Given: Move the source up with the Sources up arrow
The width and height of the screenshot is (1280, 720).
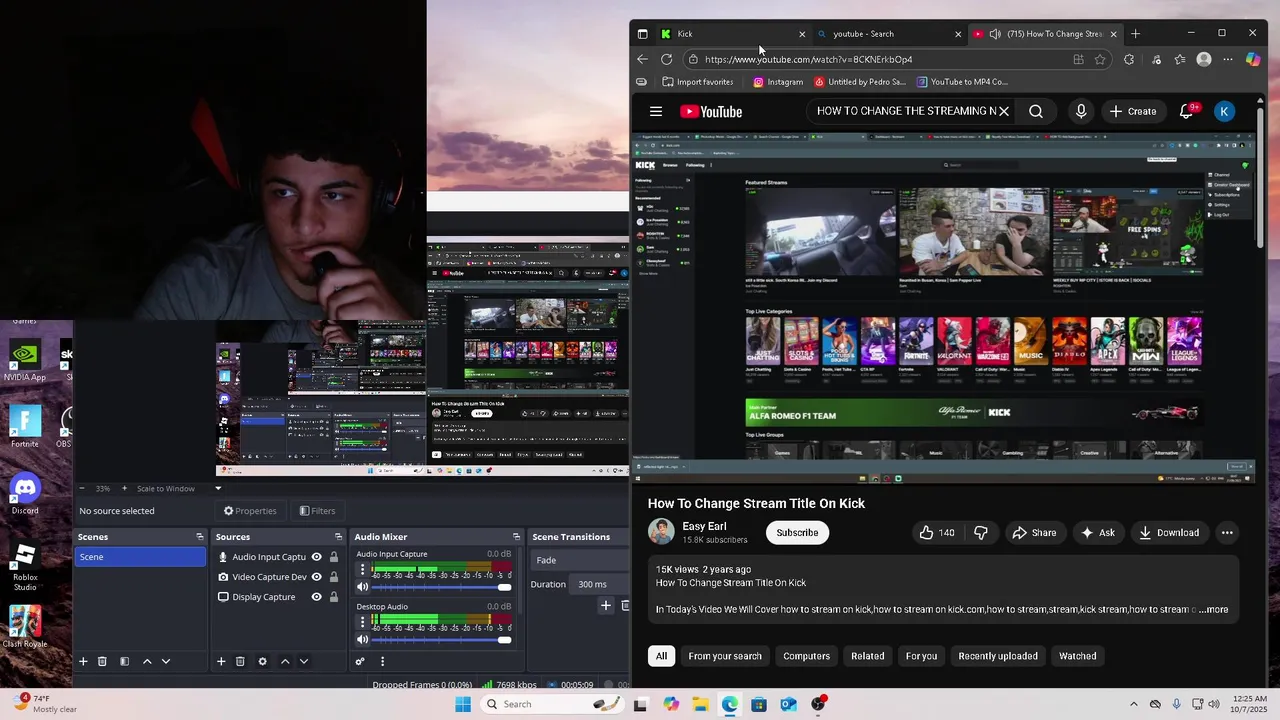Looking at the screenshot, I should (x=285, y=661).
